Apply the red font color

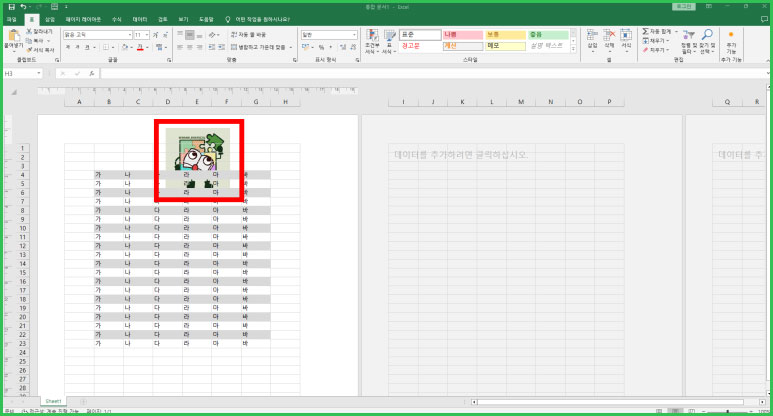pyautogui.click(x=140, y=47)
